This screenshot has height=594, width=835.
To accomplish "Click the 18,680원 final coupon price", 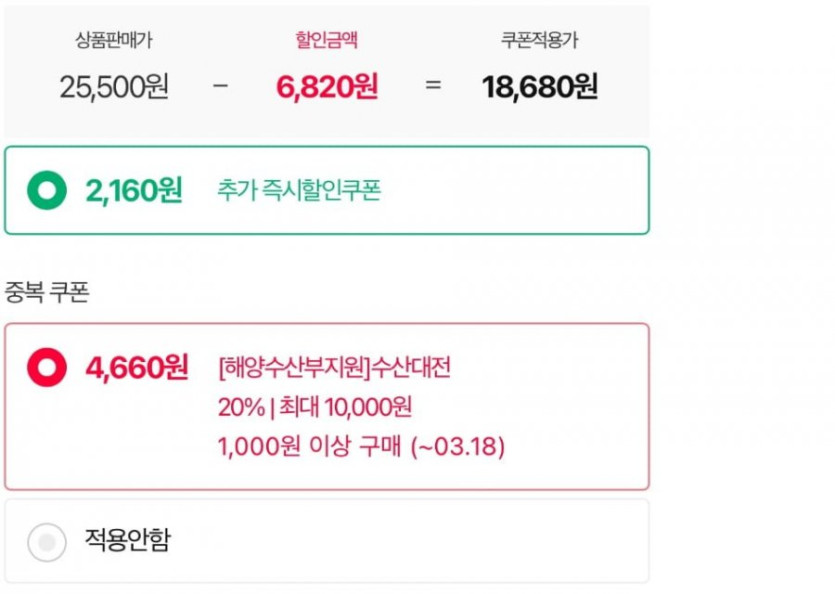I will click(x=540, y=87).
